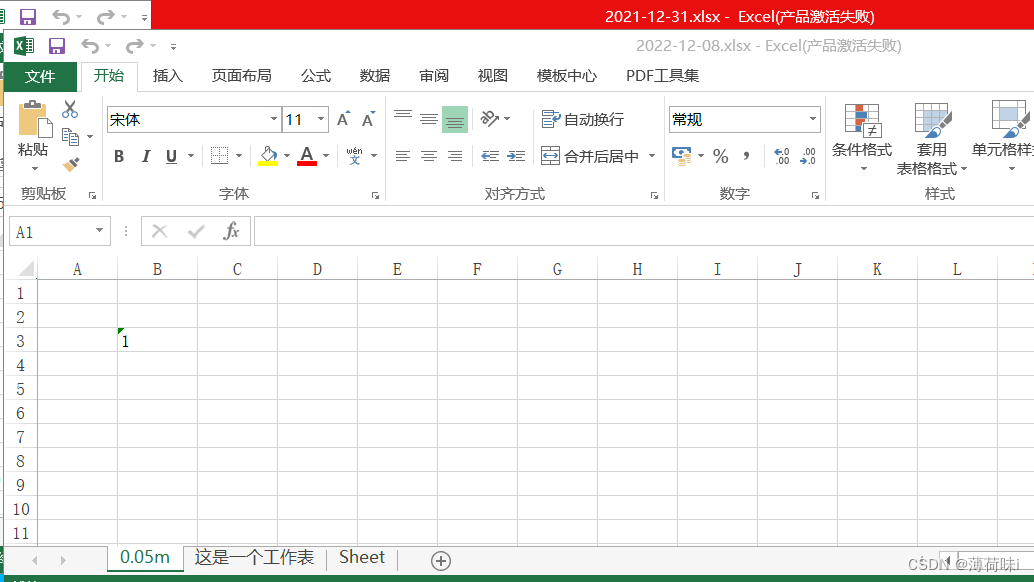Open Quick Access Toolbar customize dropdown
The width and height of the screenshot is (1034, 582).
coord(173,47)
